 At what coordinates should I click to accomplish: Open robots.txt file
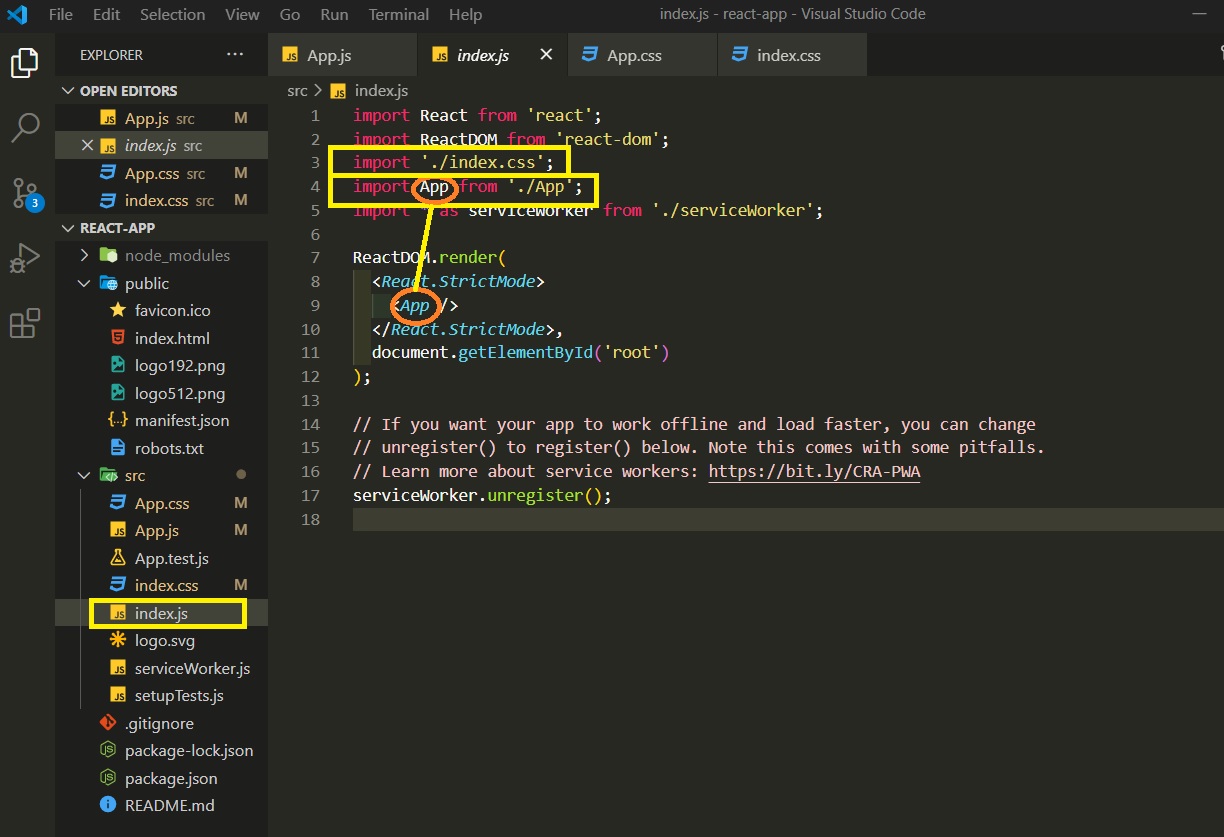coord(160,448)
